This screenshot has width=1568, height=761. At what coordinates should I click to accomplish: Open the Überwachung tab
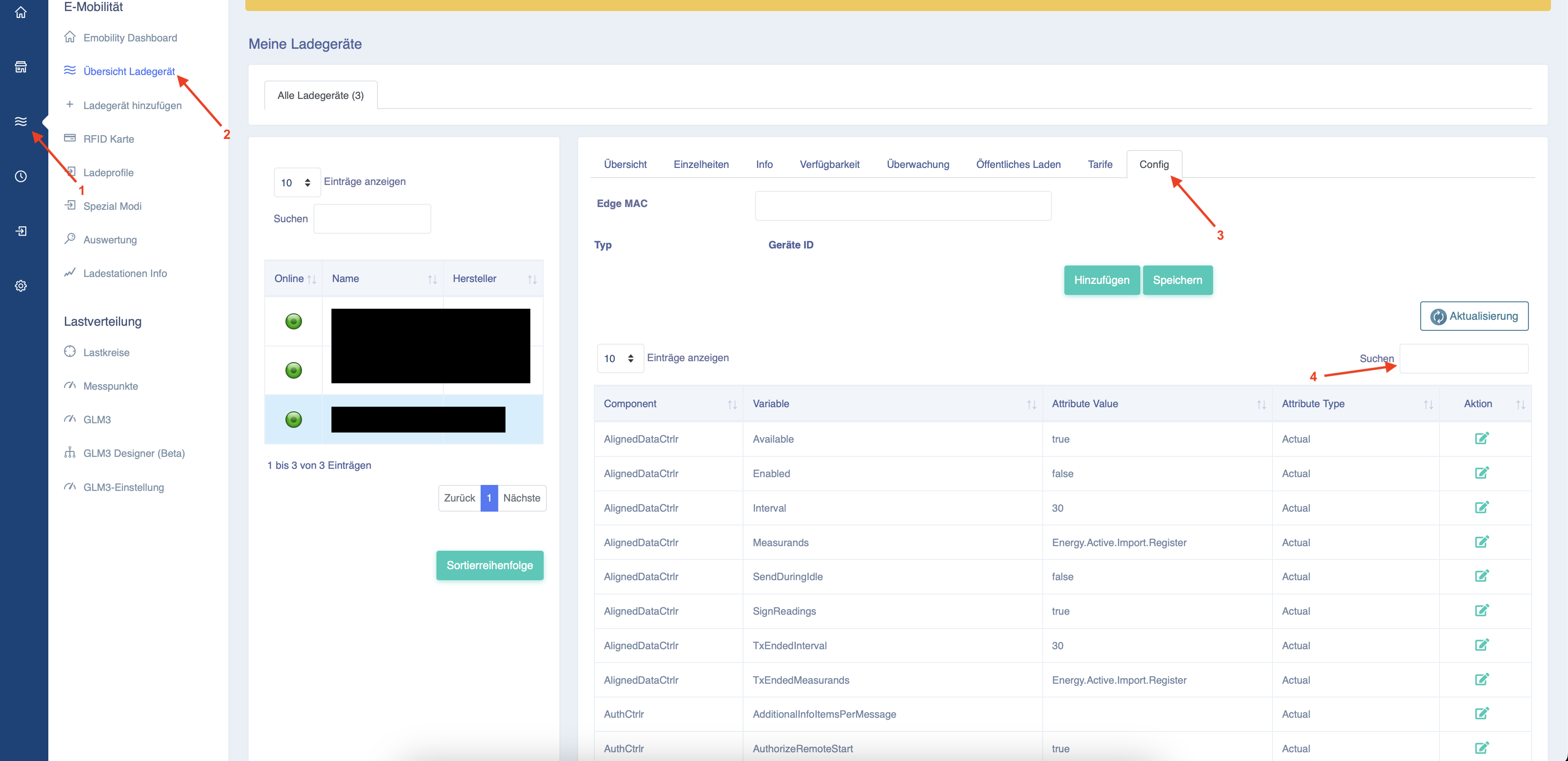click(918, 164)
